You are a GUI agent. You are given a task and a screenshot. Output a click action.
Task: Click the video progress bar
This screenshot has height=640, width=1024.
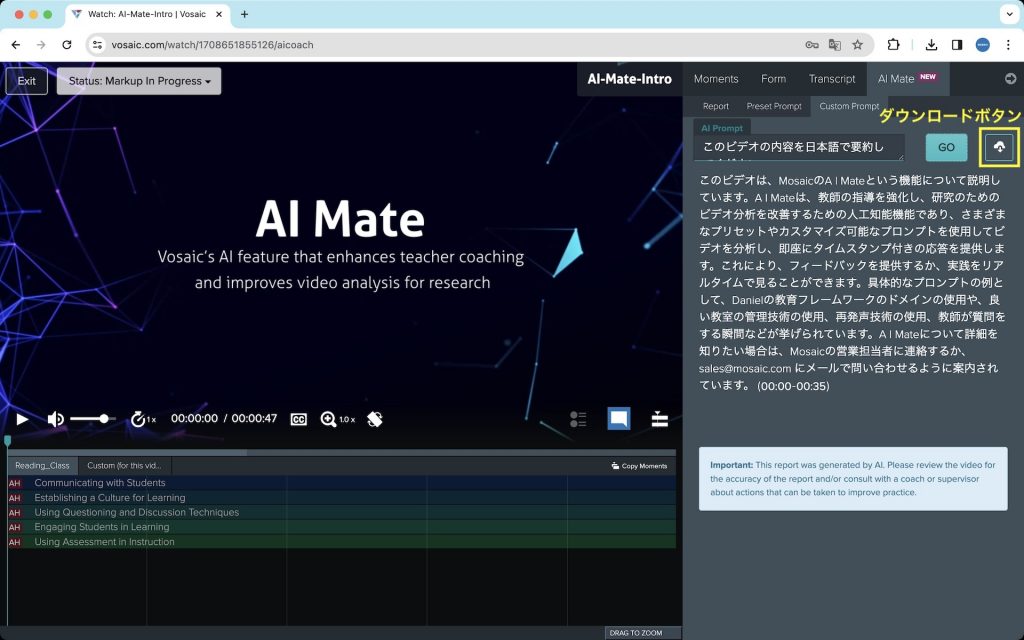tap(341, 452)
